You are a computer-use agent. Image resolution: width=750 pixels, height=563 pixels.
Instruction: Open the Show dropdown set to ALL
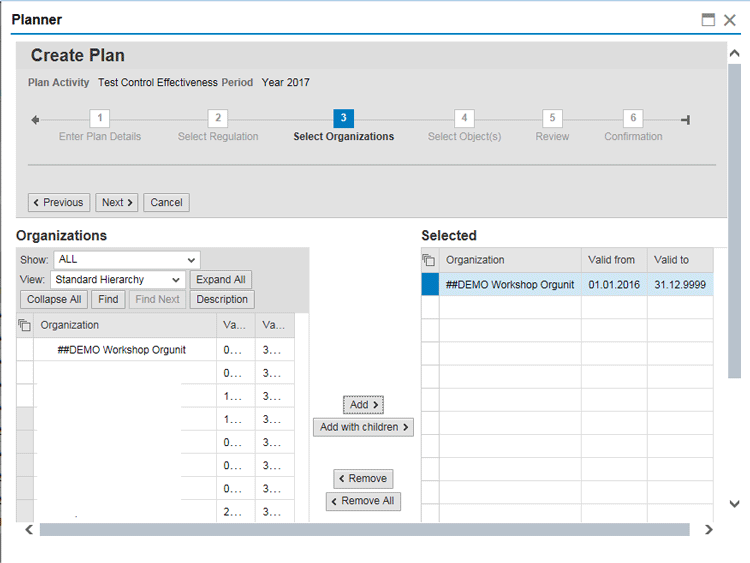pos(126,260)
